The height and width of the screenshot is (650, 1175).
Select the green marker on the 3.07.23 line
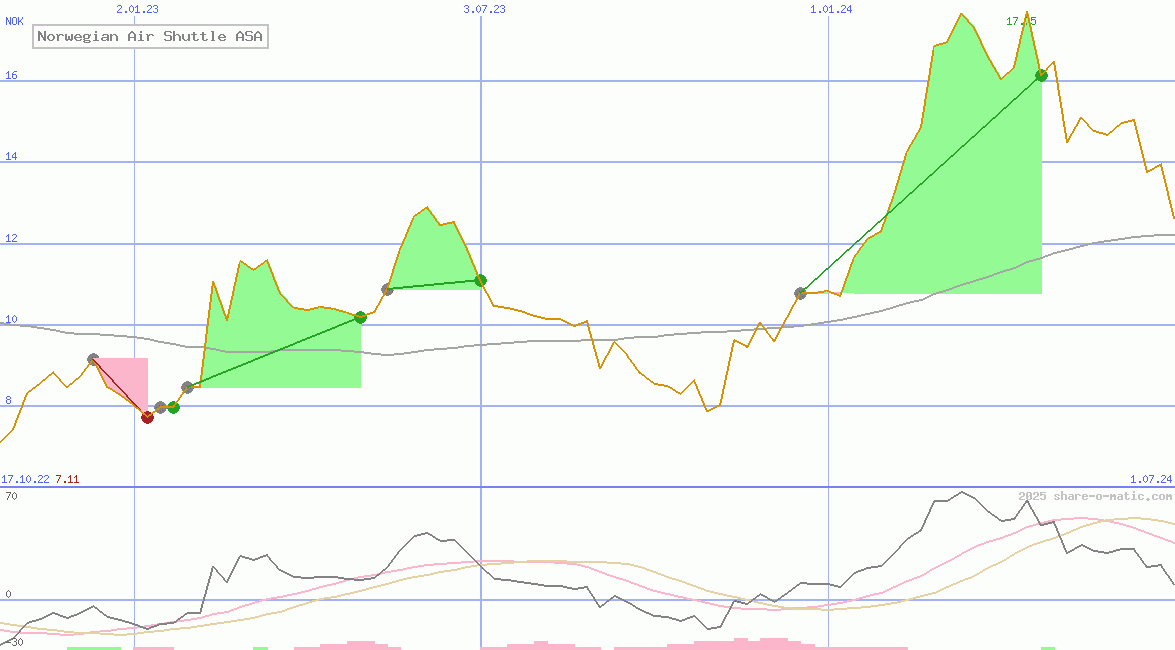480,280
